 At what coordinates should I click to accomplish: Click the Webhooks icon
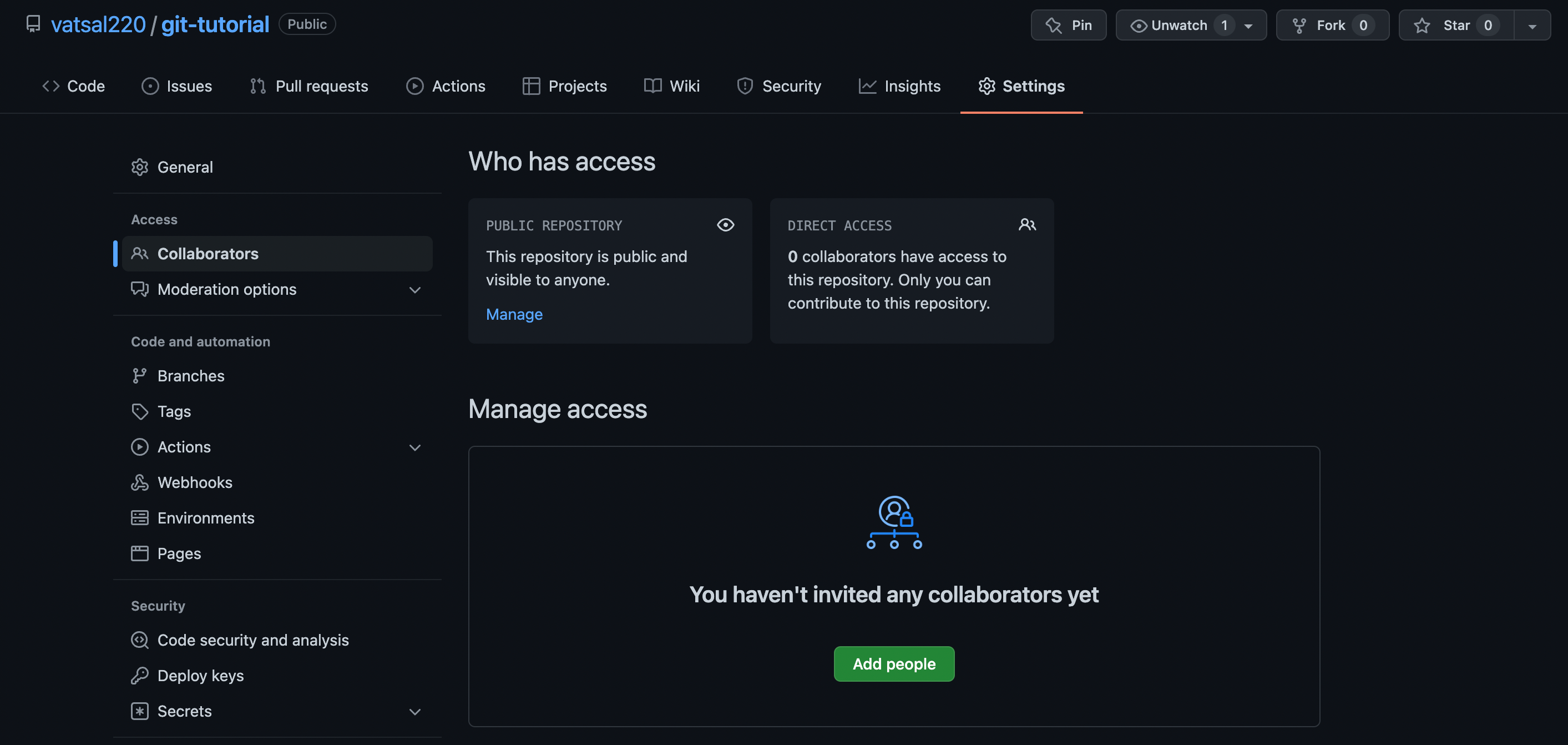(140, 482)
